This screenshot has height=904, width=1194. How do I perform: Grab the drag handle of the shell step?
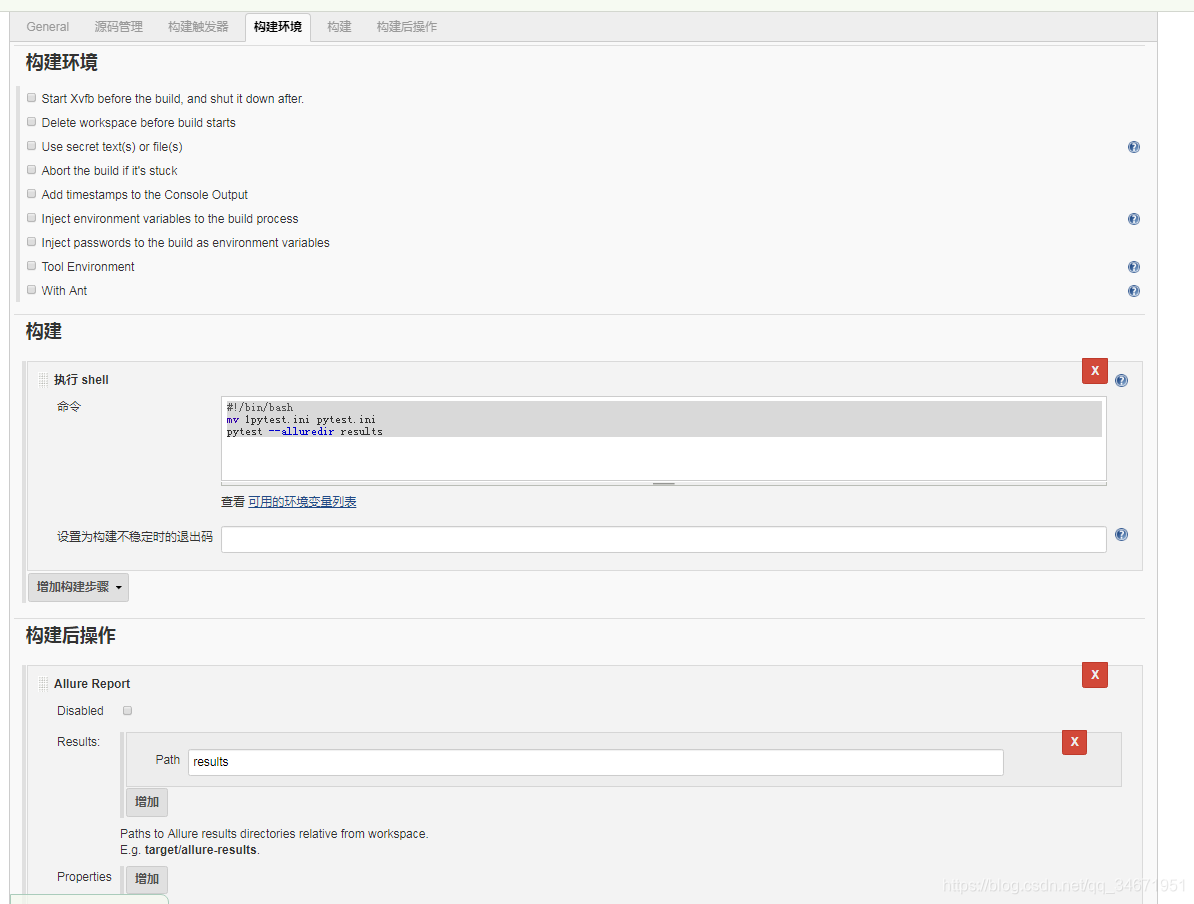tap(43, 380)
